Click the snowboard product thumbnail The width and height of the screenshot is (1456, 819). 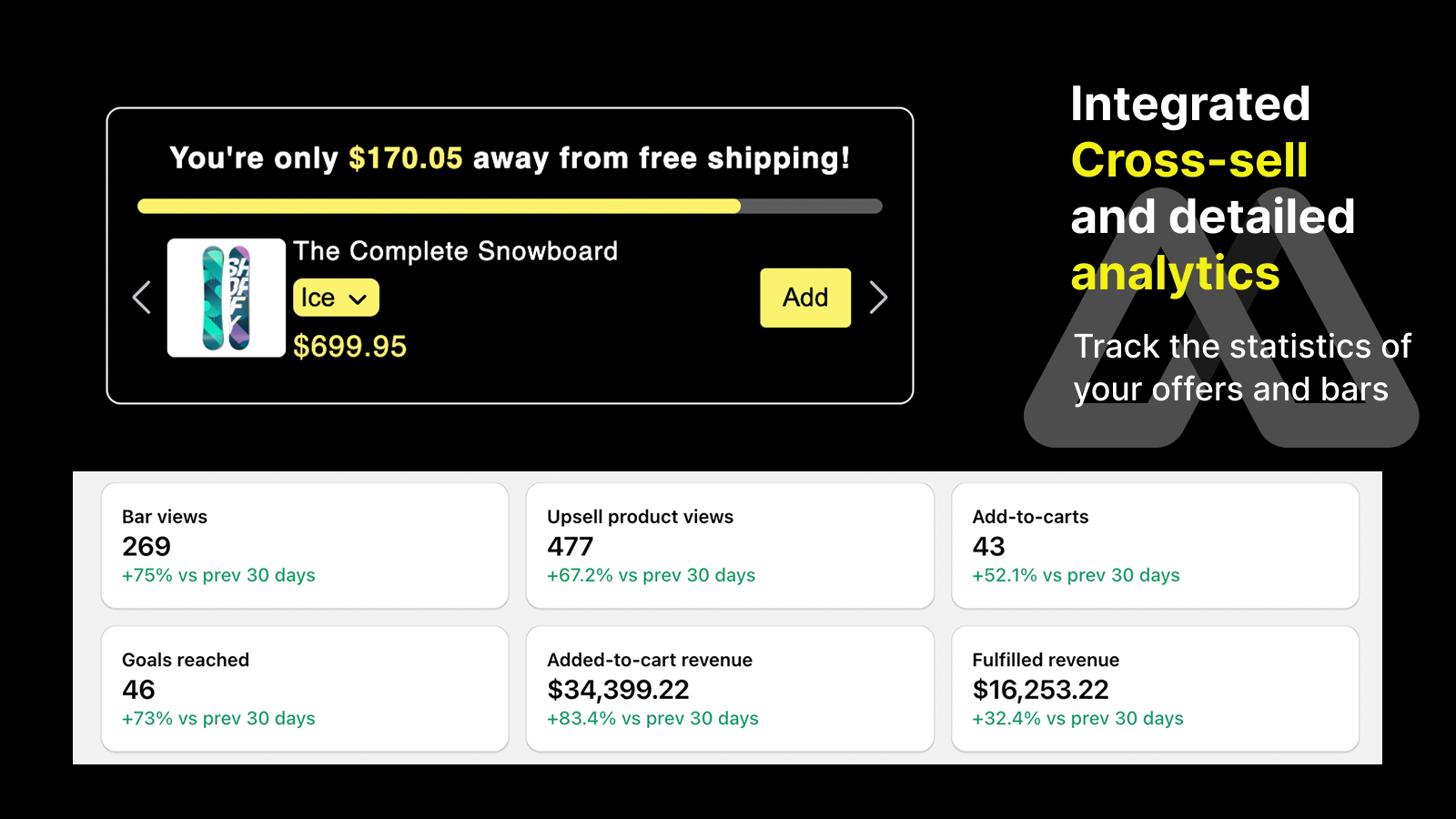(x=227, y=298)
